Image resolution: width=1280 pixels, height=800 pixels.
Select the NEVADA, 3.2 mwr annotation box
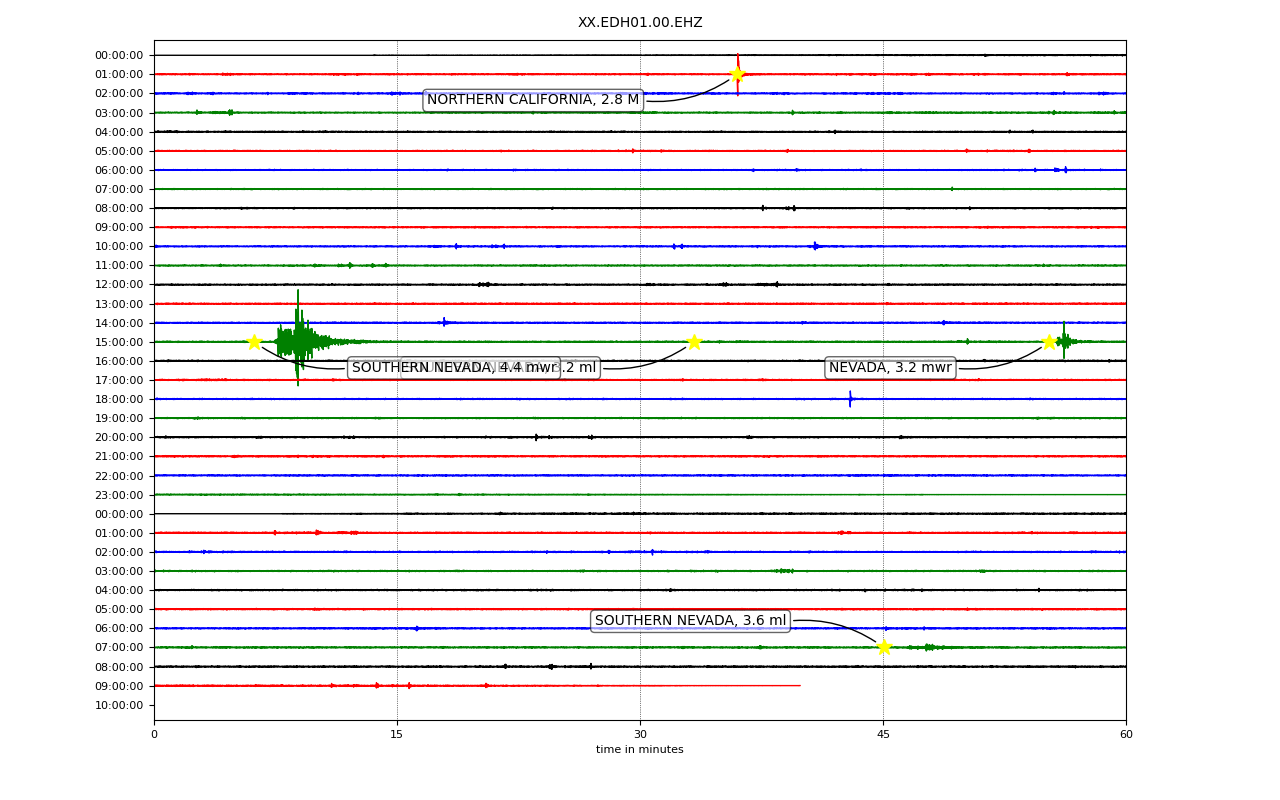[x=890, y=368]
